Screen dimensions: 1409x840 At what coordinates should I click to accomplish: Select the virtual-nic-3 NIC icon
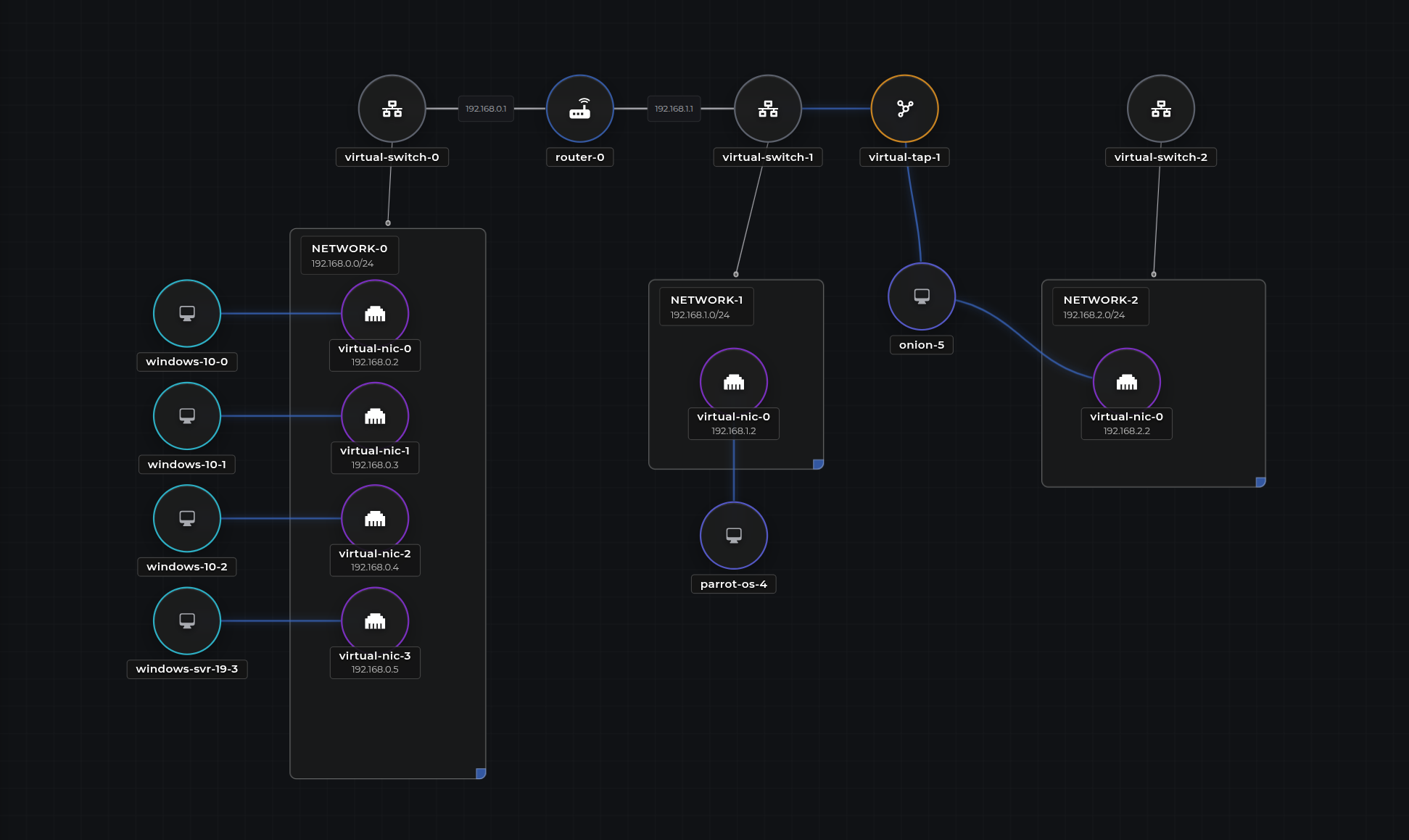tap(375, 621)
